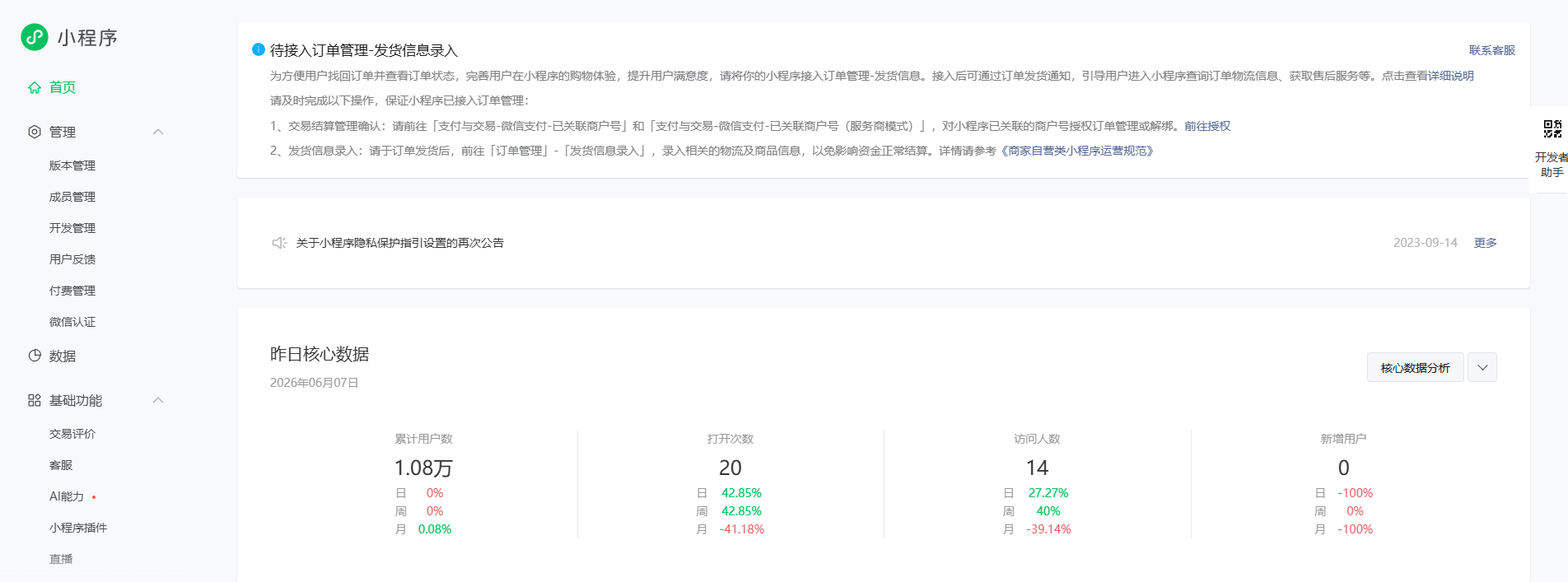1568x582 pixels.
Task: Open 版本管理 menu item
Action: 72,165
